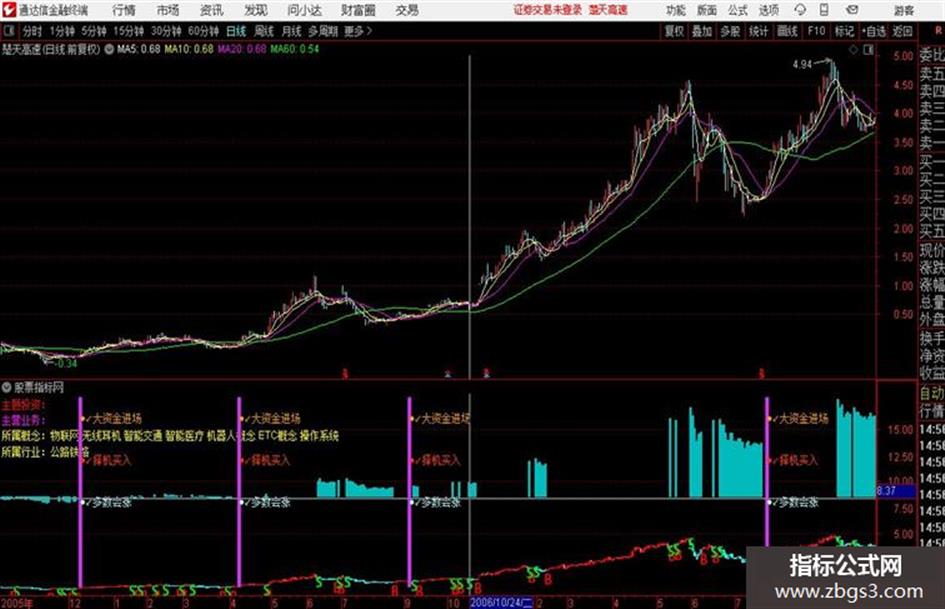Click the 2006/10/24 date marker on timeline
Image resolution: width=945 pixels, height=609 pixels.
501,602
